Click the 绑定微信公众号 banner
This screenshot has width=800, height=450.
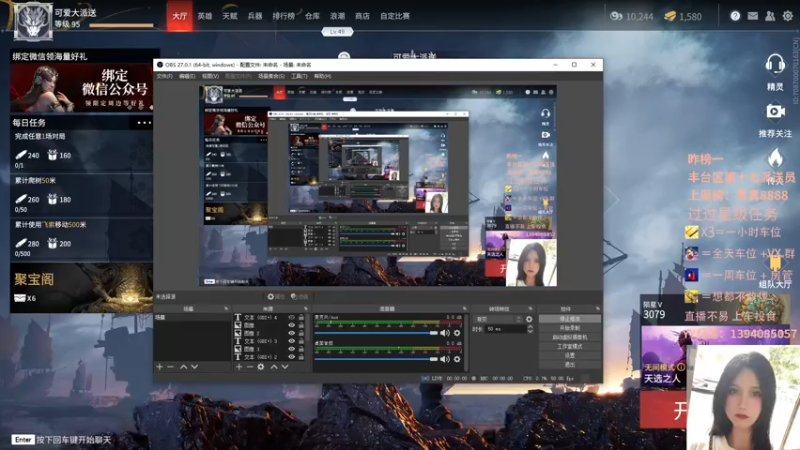tap(82, 88)
